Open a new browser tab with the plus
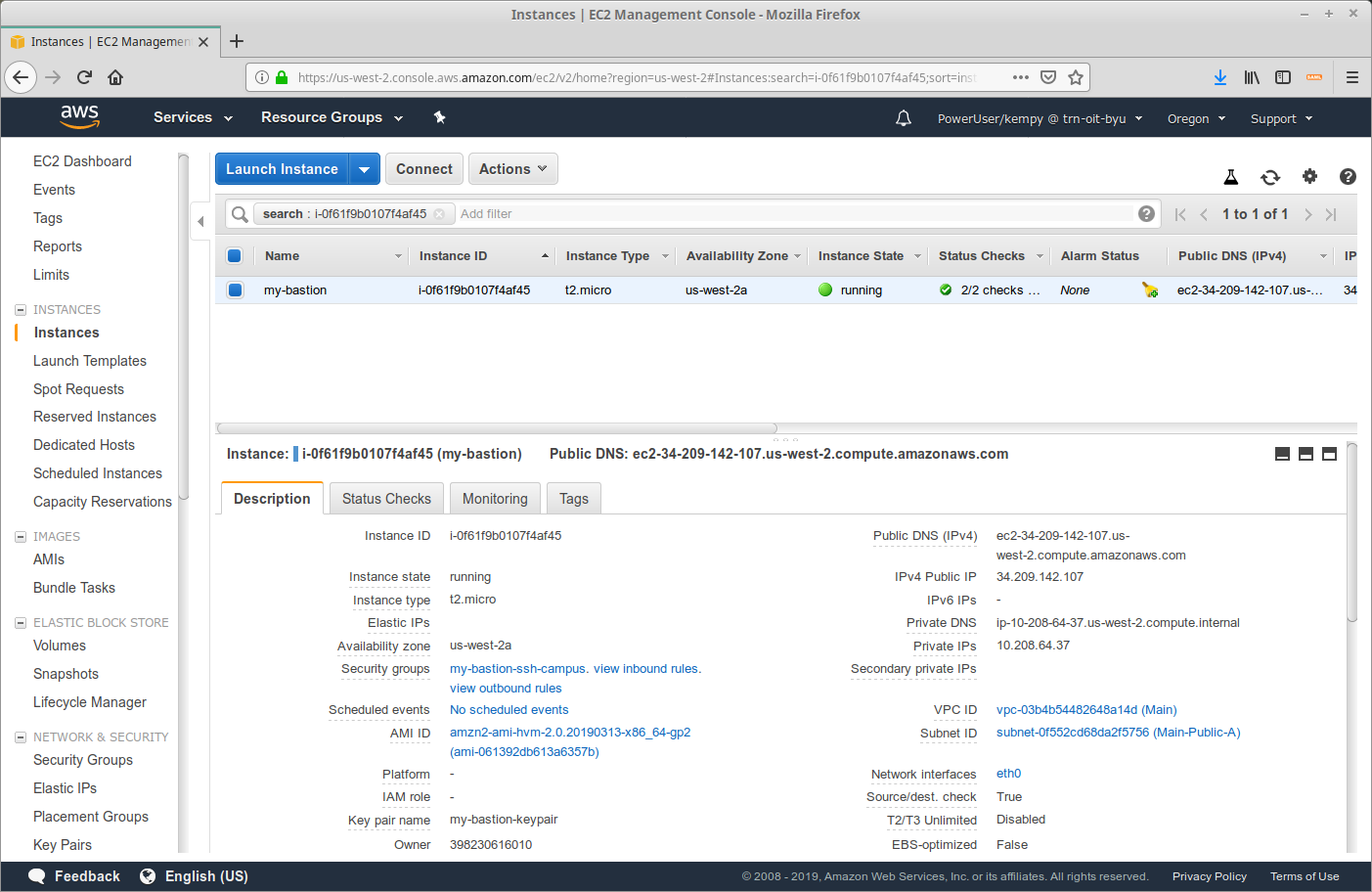This screenshot has width=1372, height=892. [237, 41]
